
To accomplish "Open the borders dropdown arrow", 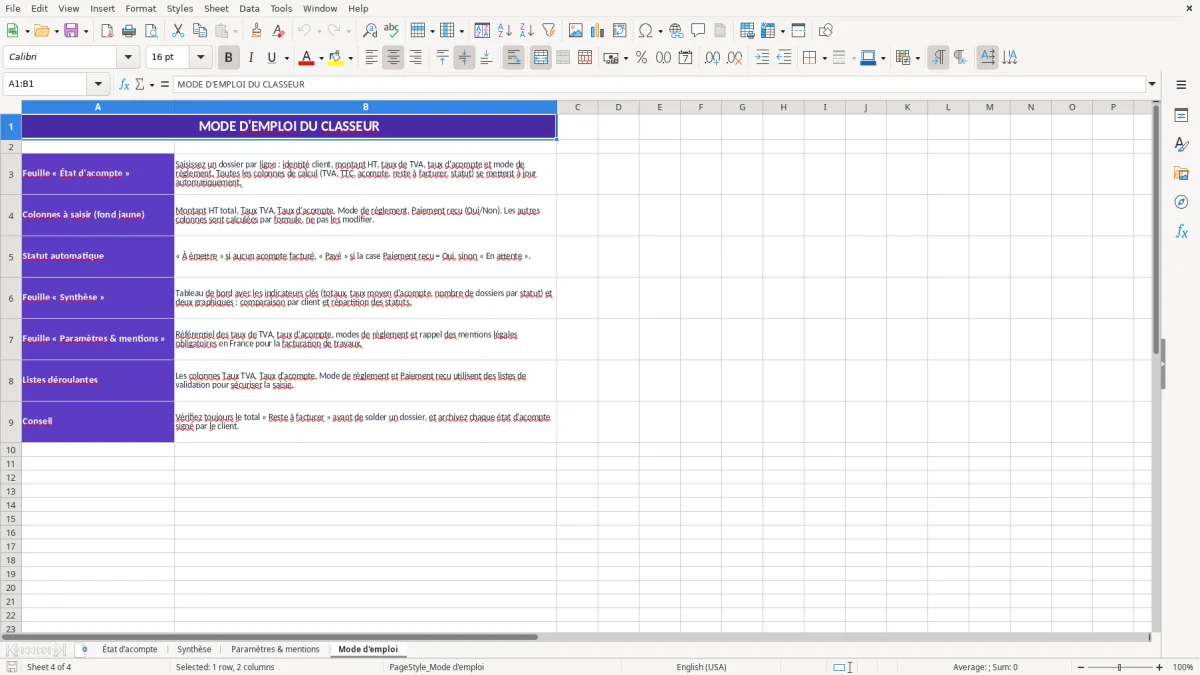I will [824, 58].
